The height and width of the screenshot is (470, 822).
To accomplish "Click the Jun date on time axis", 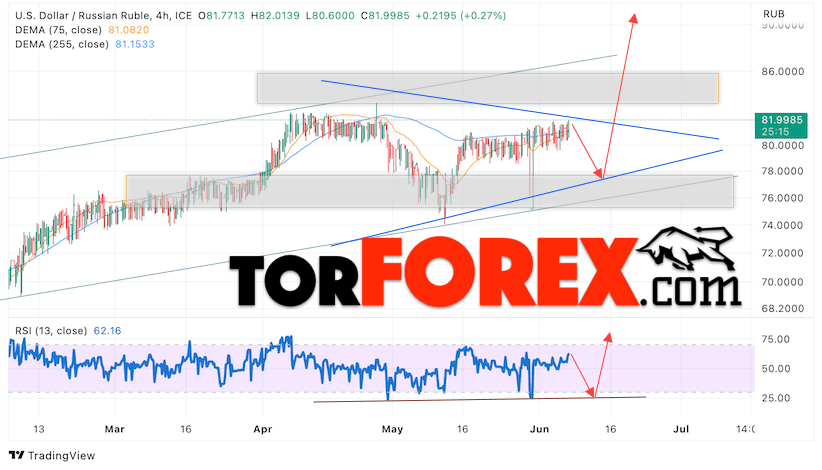I will [539, 429].
